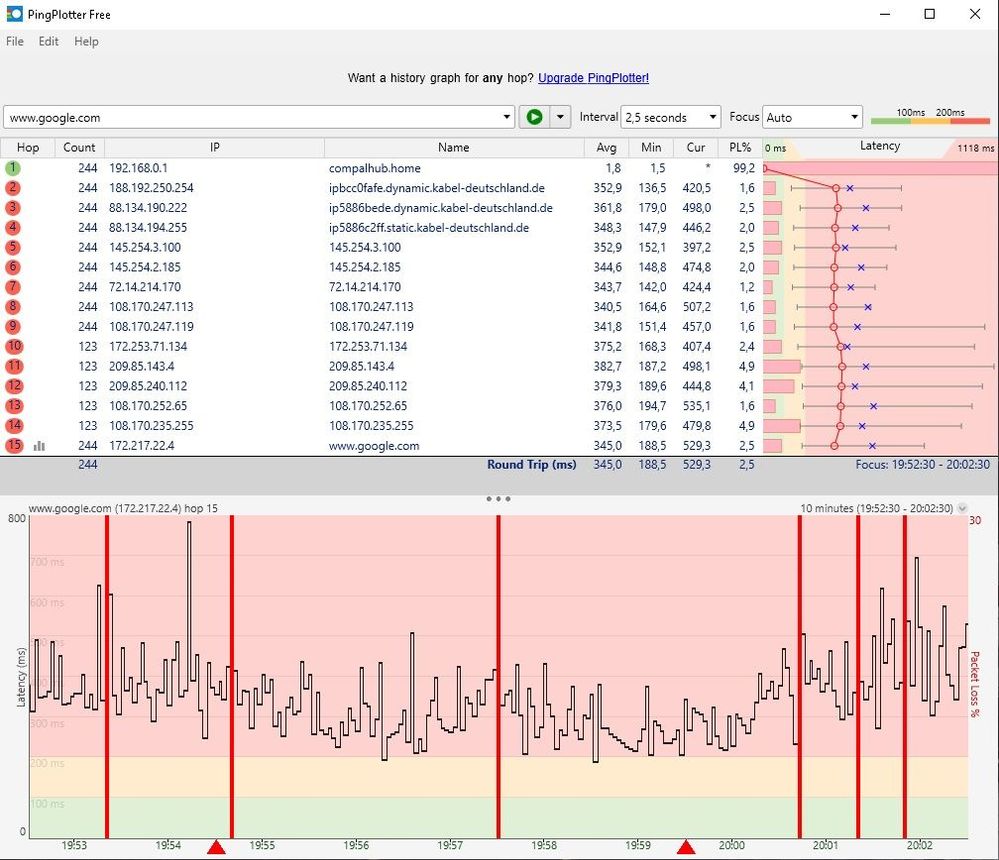
Task: Click the Round Trip (ms) summary label
Action: click(531, 464)
